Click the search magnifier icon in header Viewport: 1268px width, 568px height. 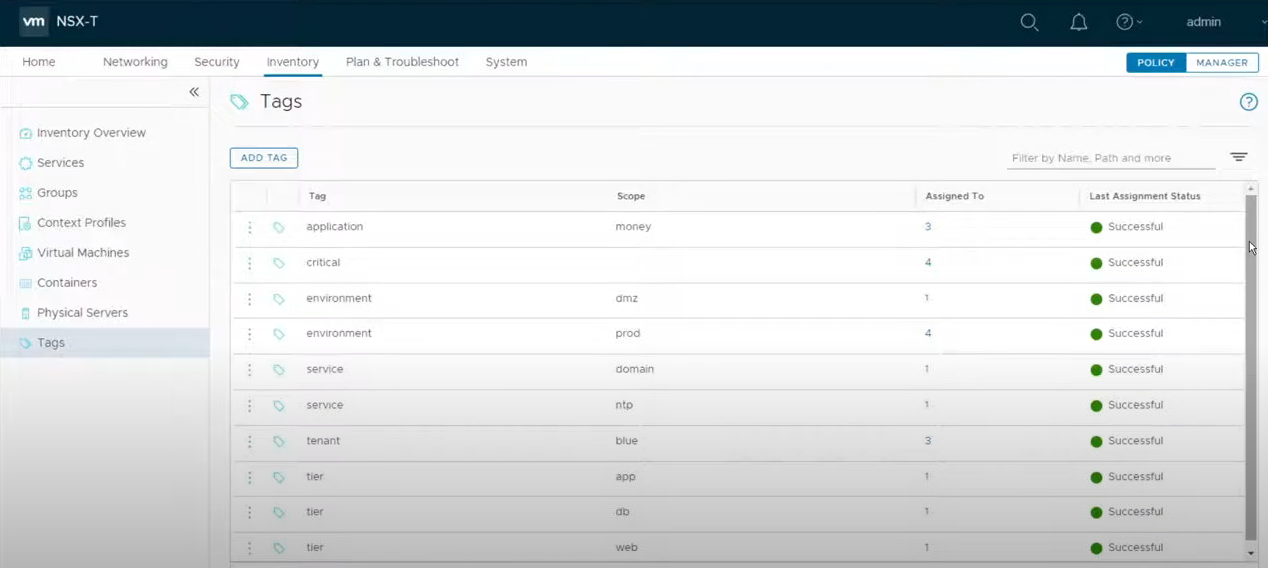[x=1029, y=22]
